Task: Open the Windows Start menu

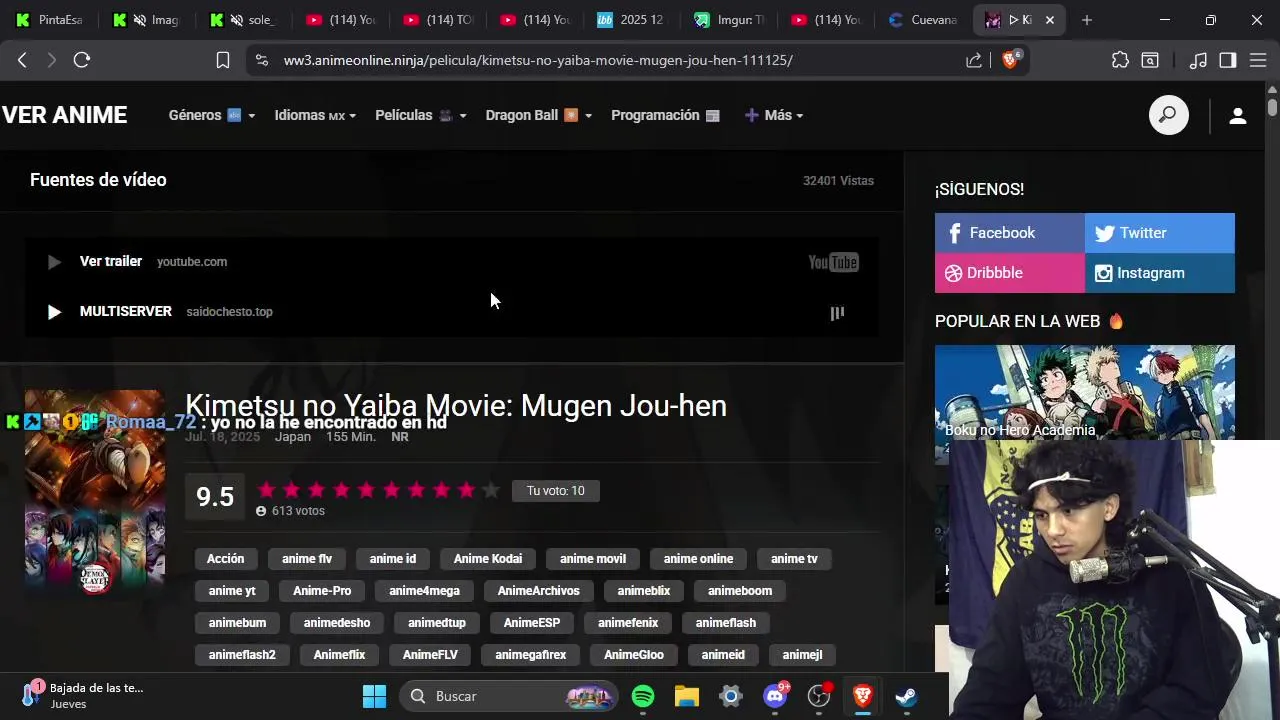Action: 374,696
